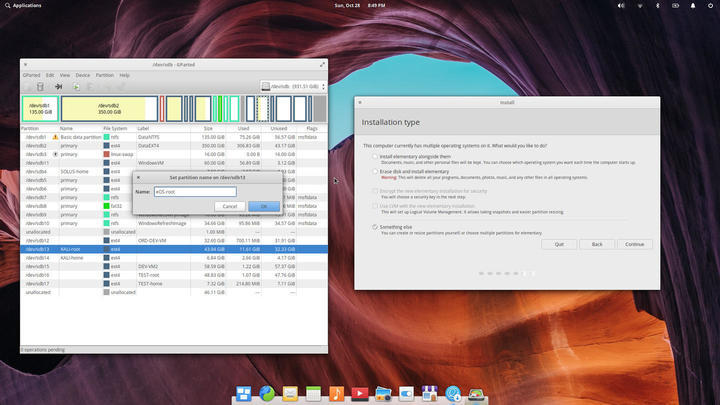This screenshot has width=720, height=405.
Task: Open the sound volume indicator in top panel
Action: pyautogui.click(x=621, y=6)
